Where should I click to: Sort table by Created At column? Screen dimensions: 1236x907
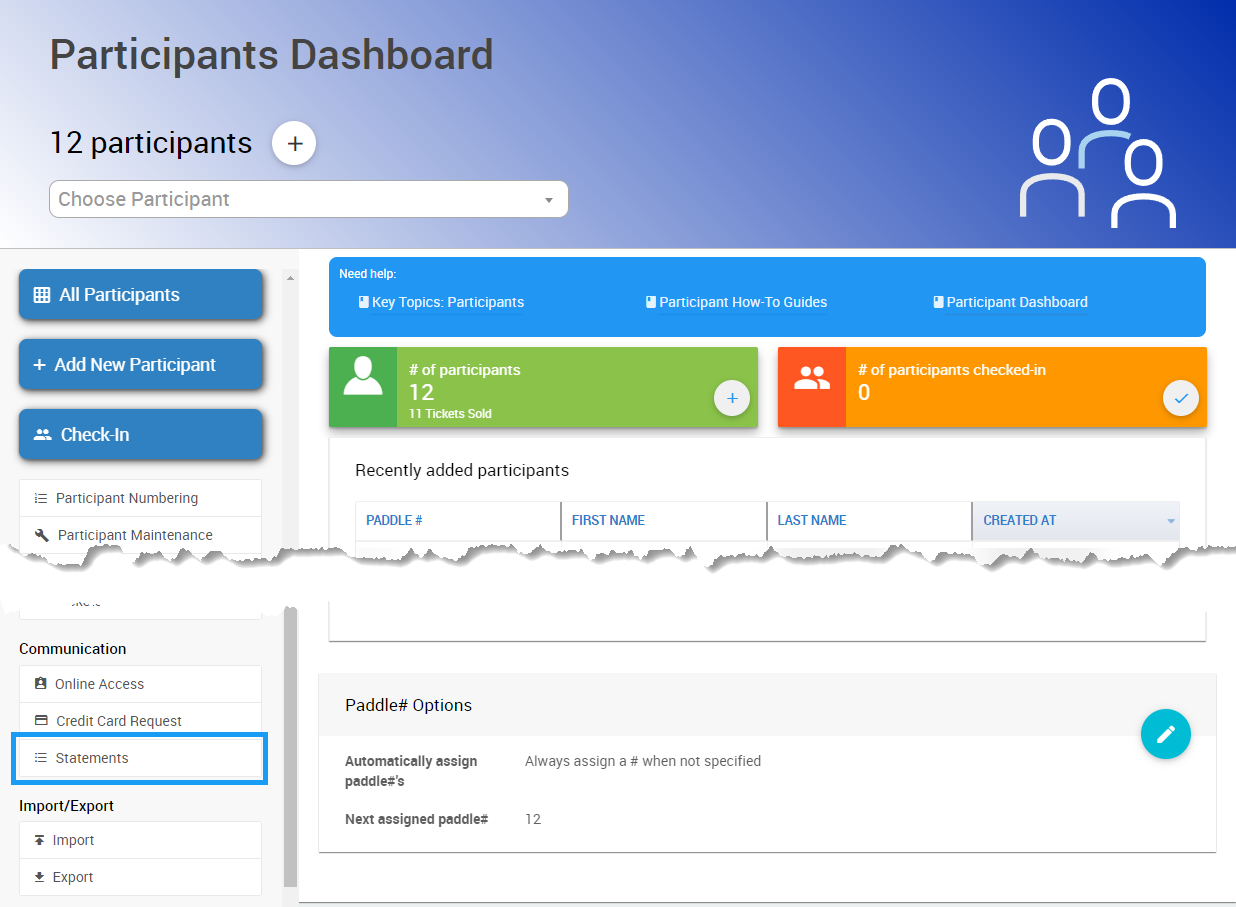tap(1075, 521)
